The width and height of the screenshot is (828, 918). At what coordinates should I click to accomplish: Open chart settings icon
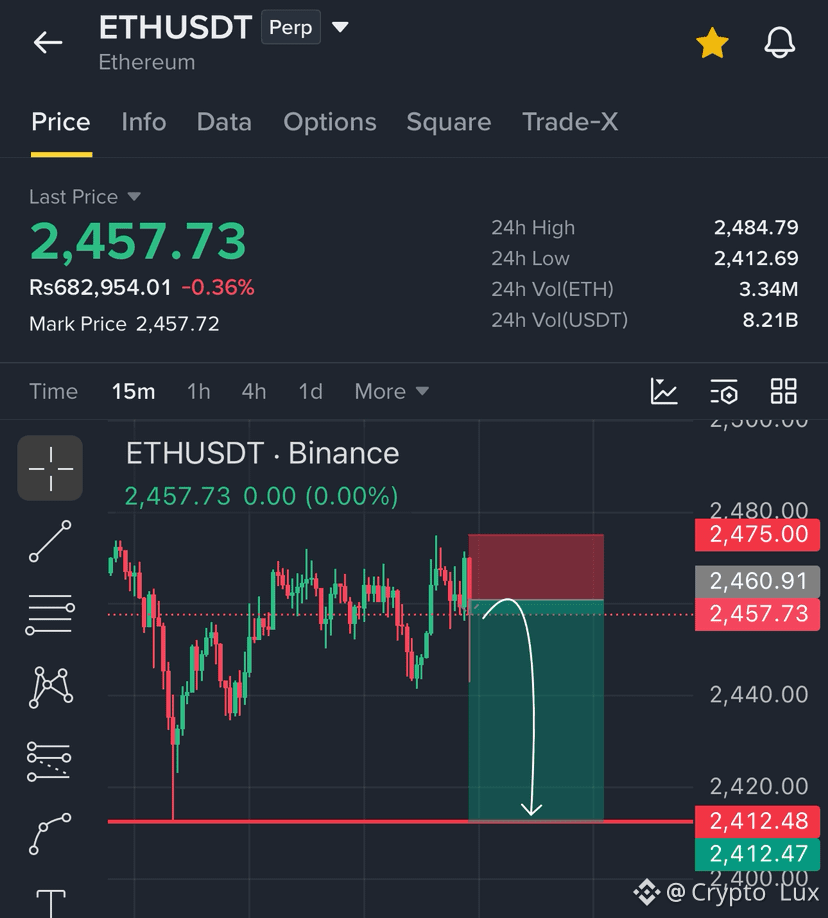coord(724,391)
